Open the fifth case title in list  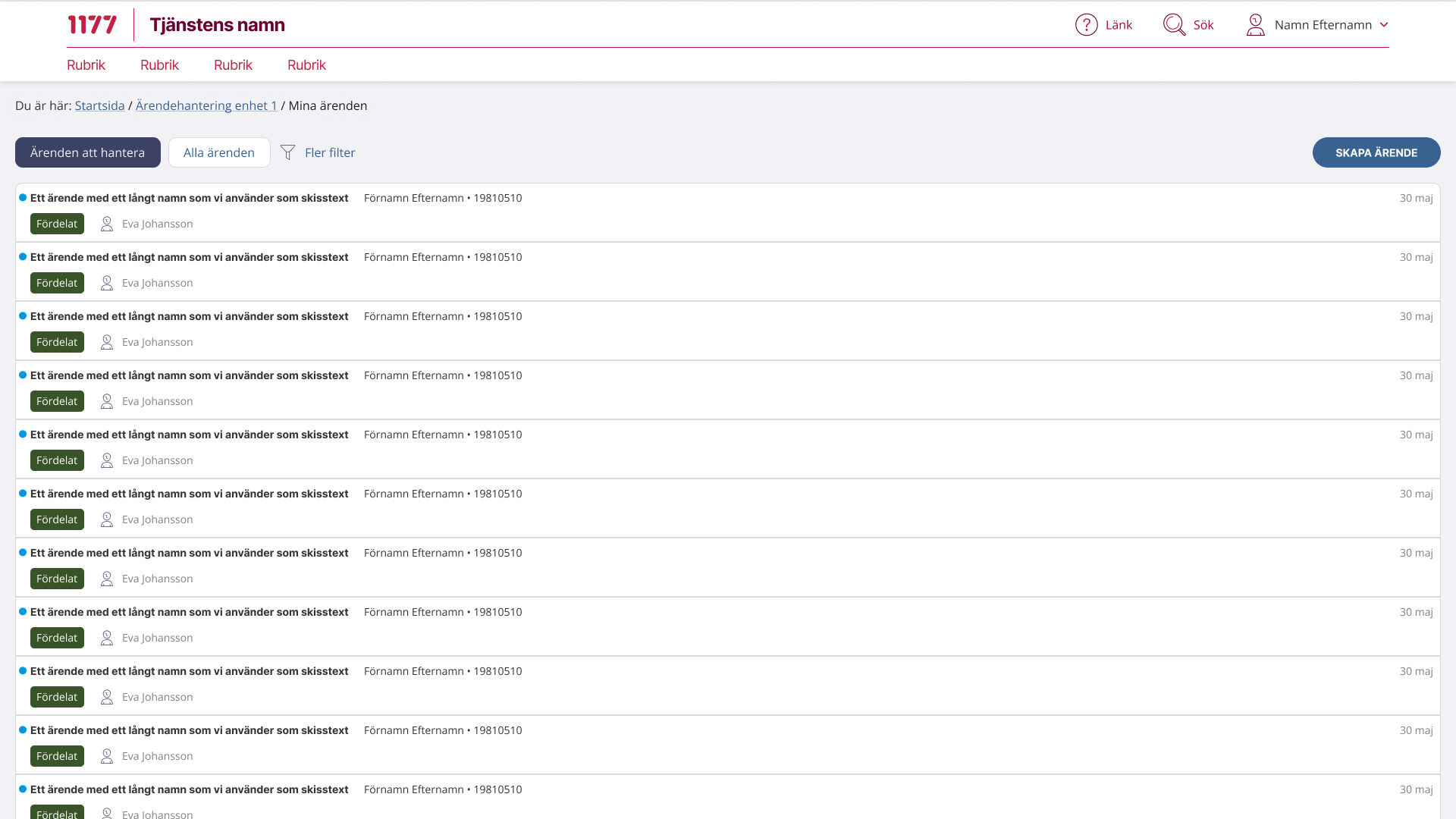pyautogui.click(x=189, y=435)
